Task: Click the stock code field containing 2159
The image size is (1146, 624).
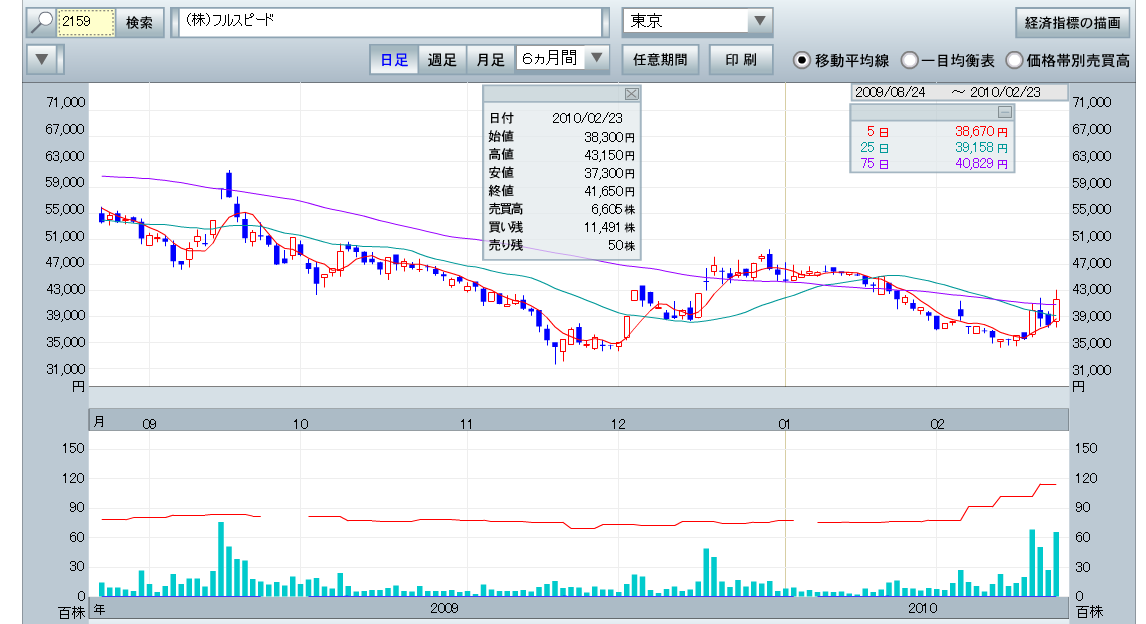Action: tap(86, 22)
